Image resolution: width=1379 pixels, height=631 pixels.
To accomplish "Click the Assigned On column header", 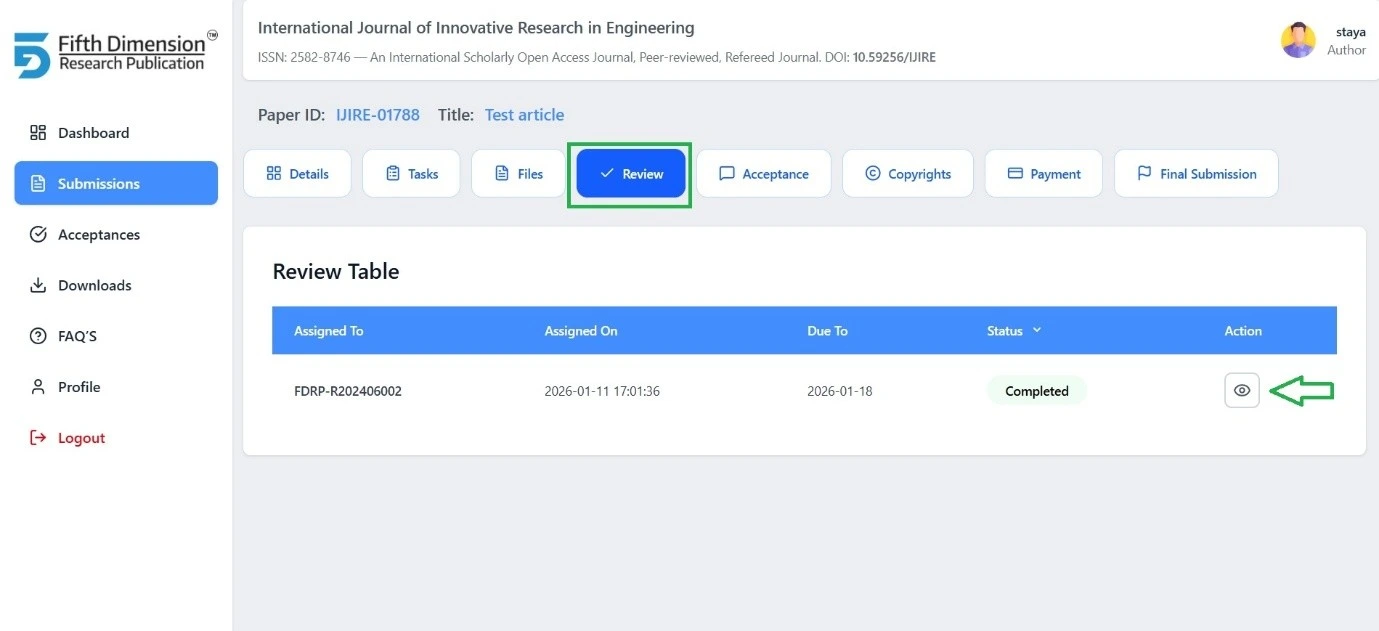I will click(x=581, y=331).
